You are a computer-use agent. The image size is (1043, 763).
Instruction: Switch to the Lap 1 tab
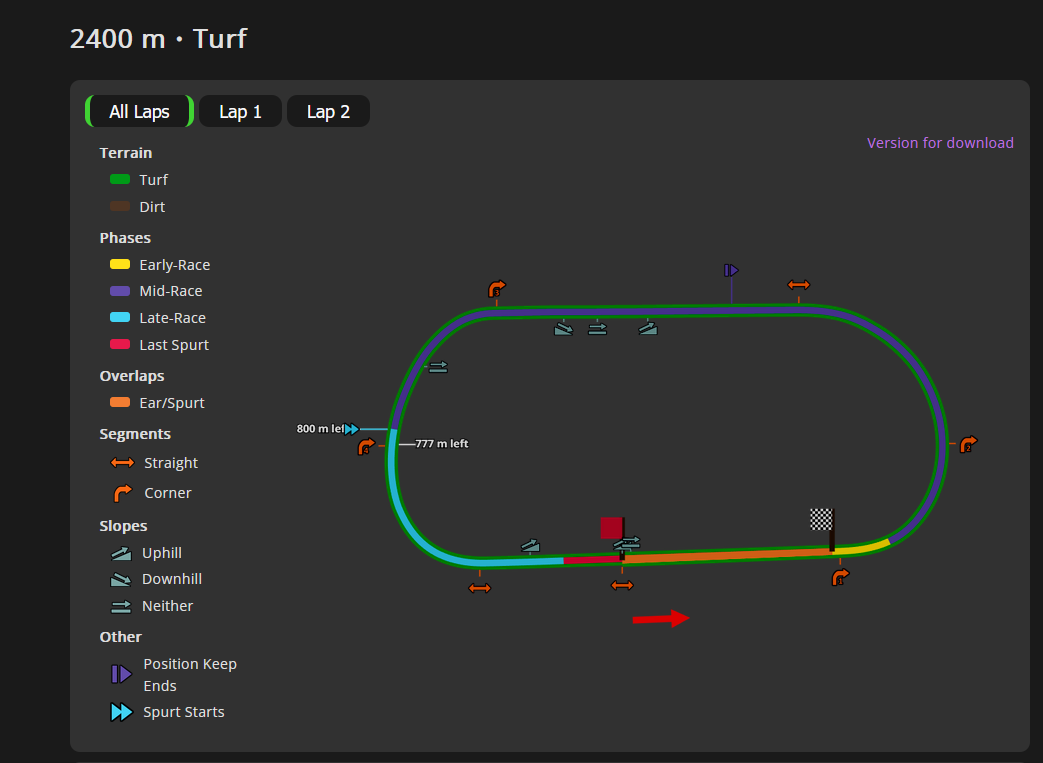[x=240, y=111]
